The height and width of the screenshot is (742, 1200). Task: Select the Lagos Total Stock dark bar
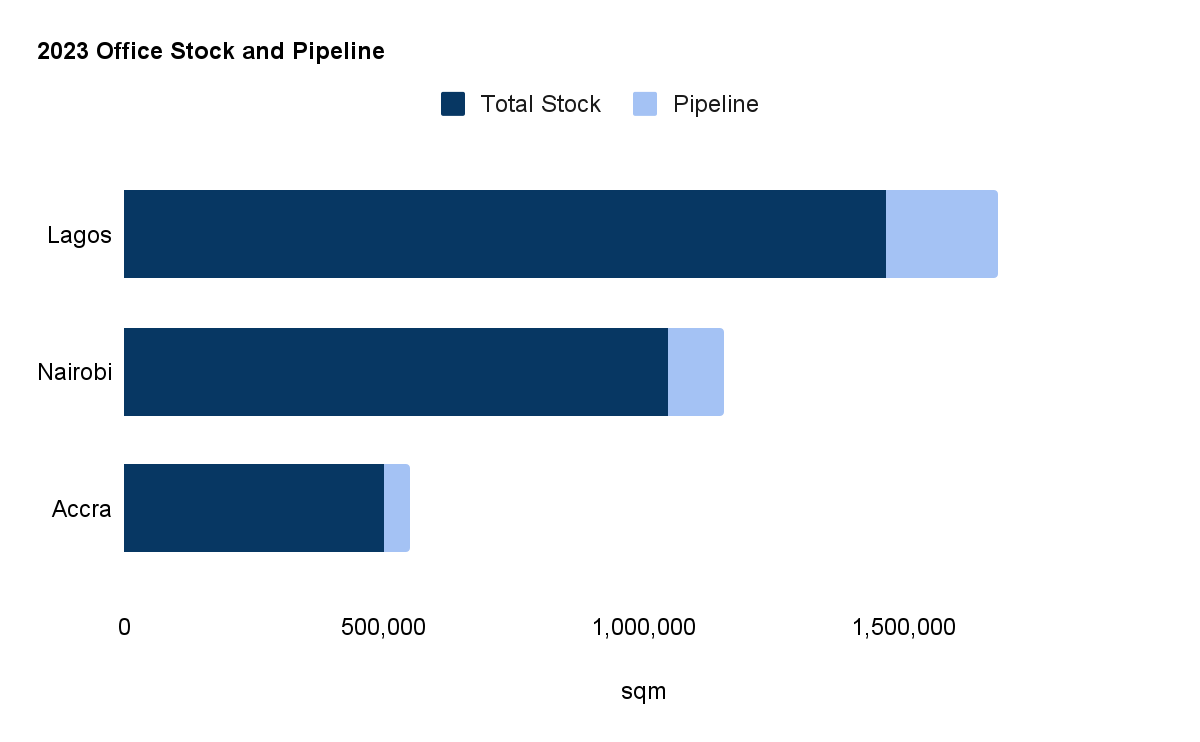pyautogui.click(x=505, y=234)
